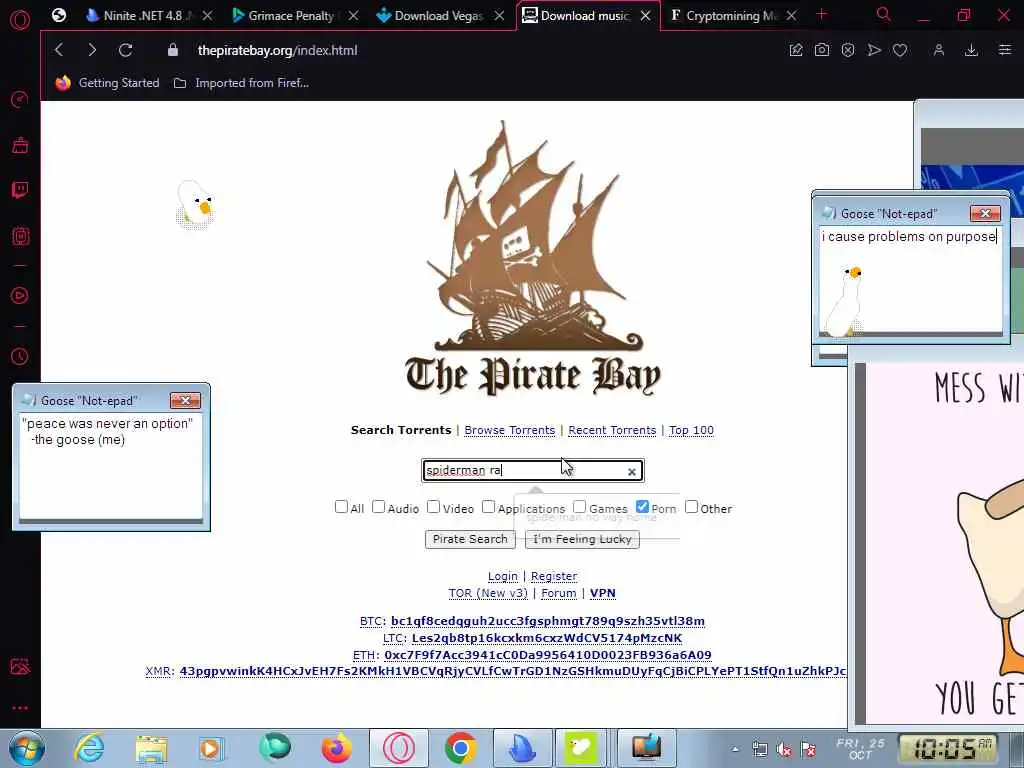This screenshot has width=1024, height=768.
Task: Click the ETH donation address link
Action: 547,655
